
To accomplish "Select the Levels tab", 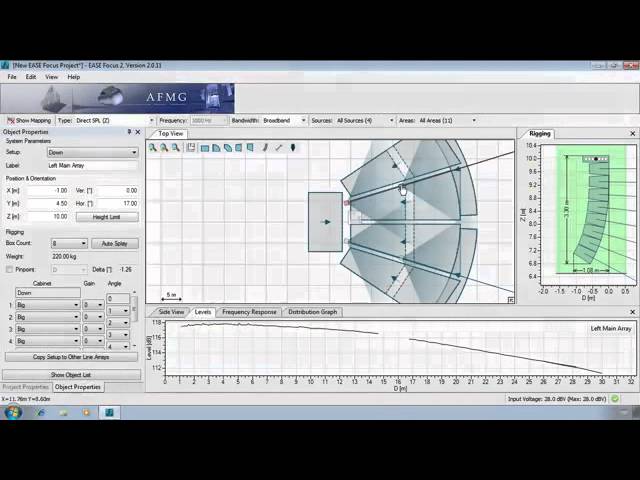I will click(x=202, y=312).
